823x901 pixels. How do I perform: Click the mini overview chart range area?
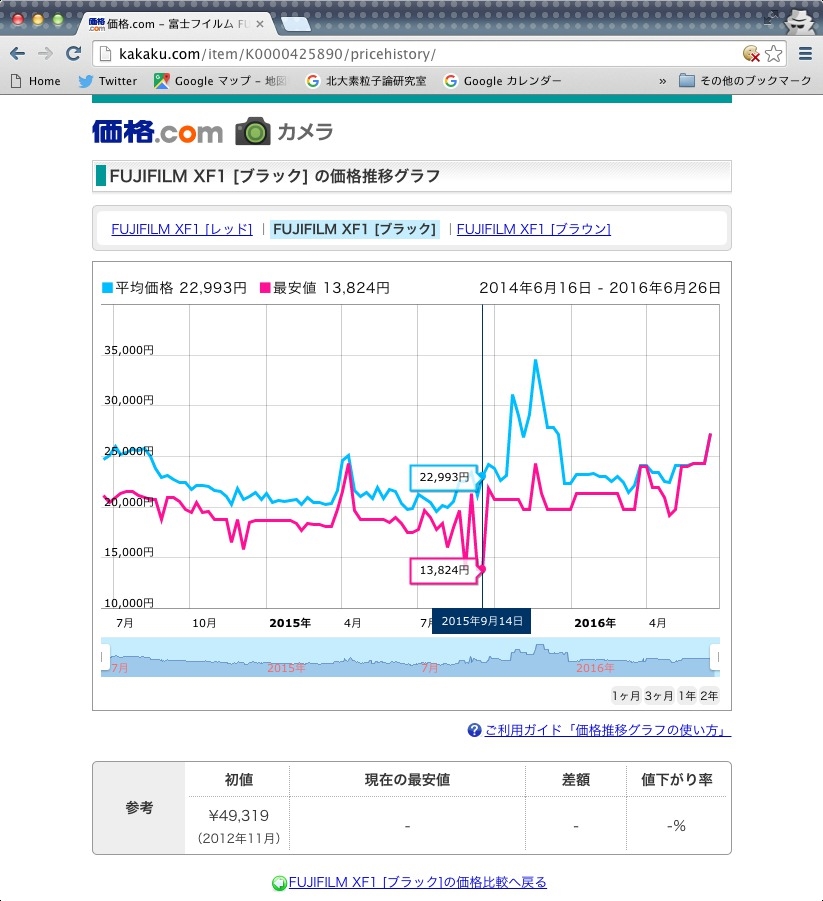(410, 657)
